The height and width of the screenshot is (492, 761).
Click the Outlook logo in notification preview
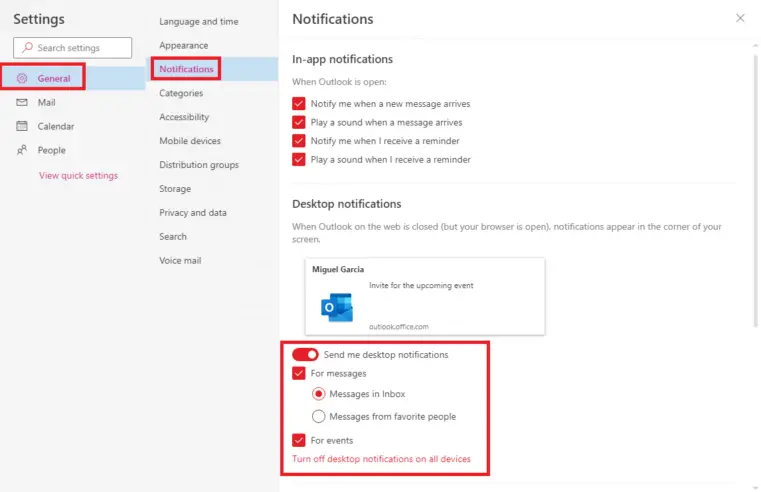pyautogui.click(x=337, y=307)
